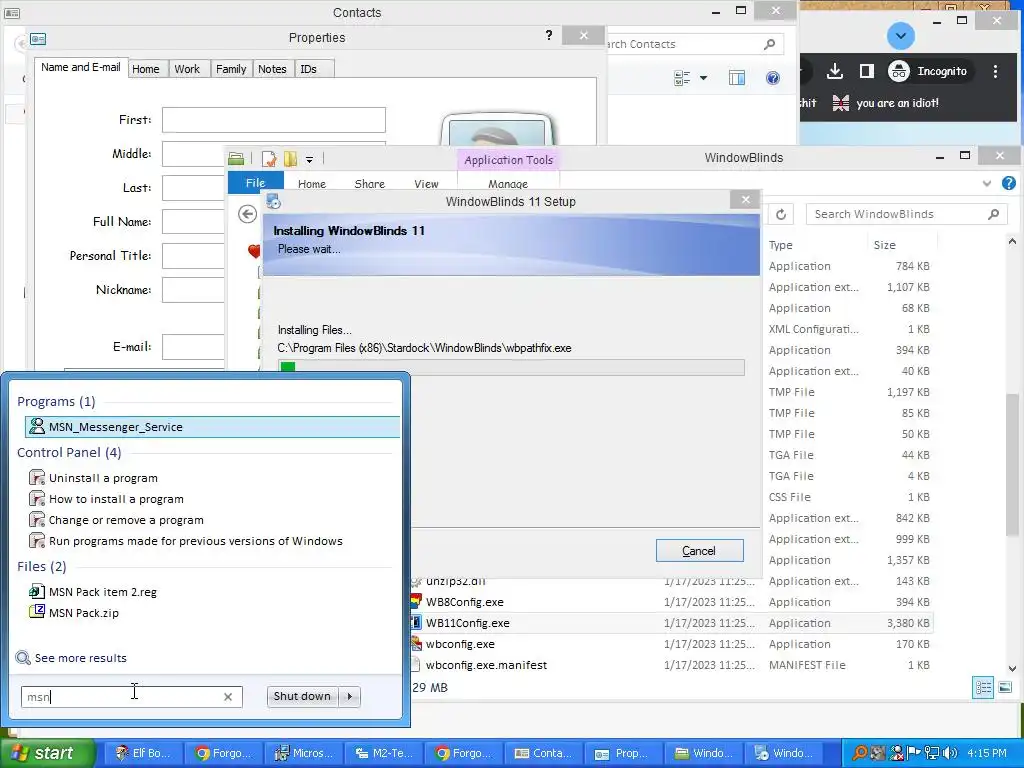Image resolution: width=1024 pixels, height=768 pixels.
Task: Click the Search WindowBlinds magnifier icon
Action: coord(993,214)
